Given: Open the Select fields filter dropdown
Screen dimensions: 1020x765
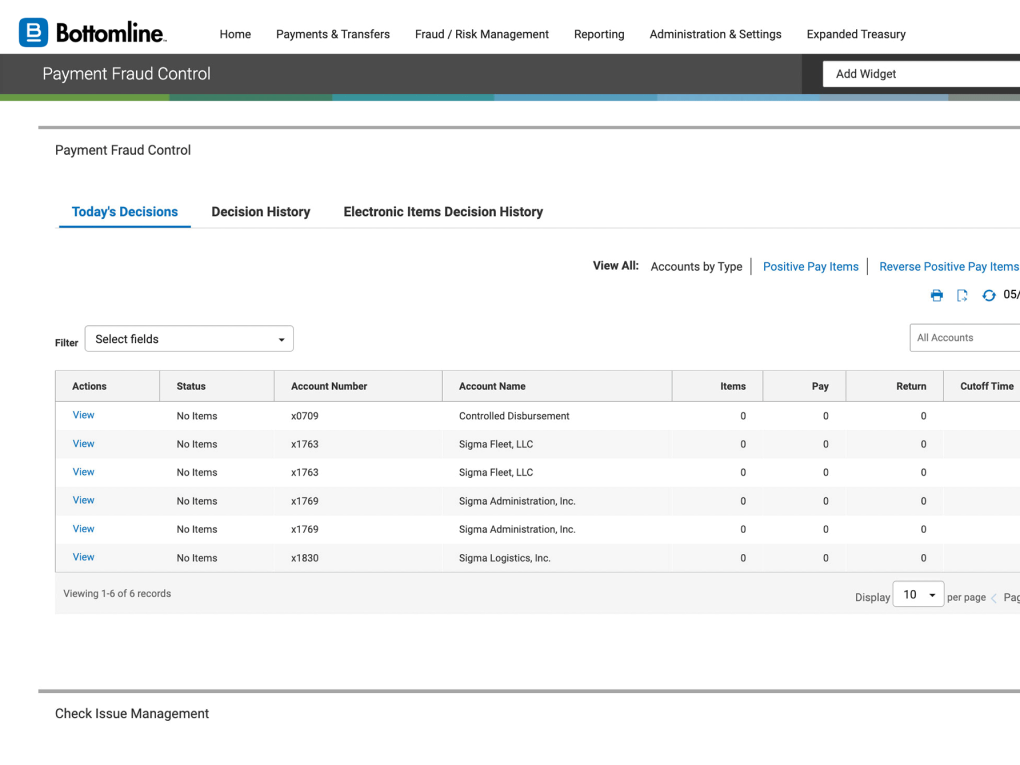Looking at the screenshot, I should click(189, 339).
